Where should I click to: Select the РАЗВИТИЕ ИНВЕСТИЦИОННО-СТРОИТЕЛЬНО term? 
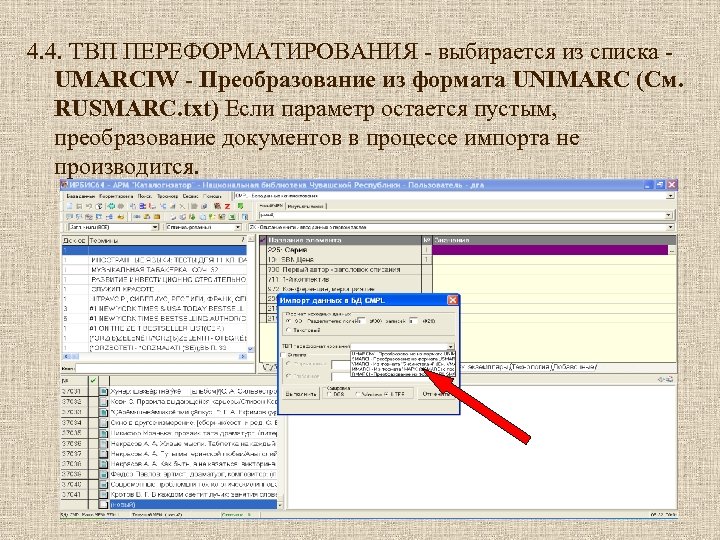(x=154, y=279)
